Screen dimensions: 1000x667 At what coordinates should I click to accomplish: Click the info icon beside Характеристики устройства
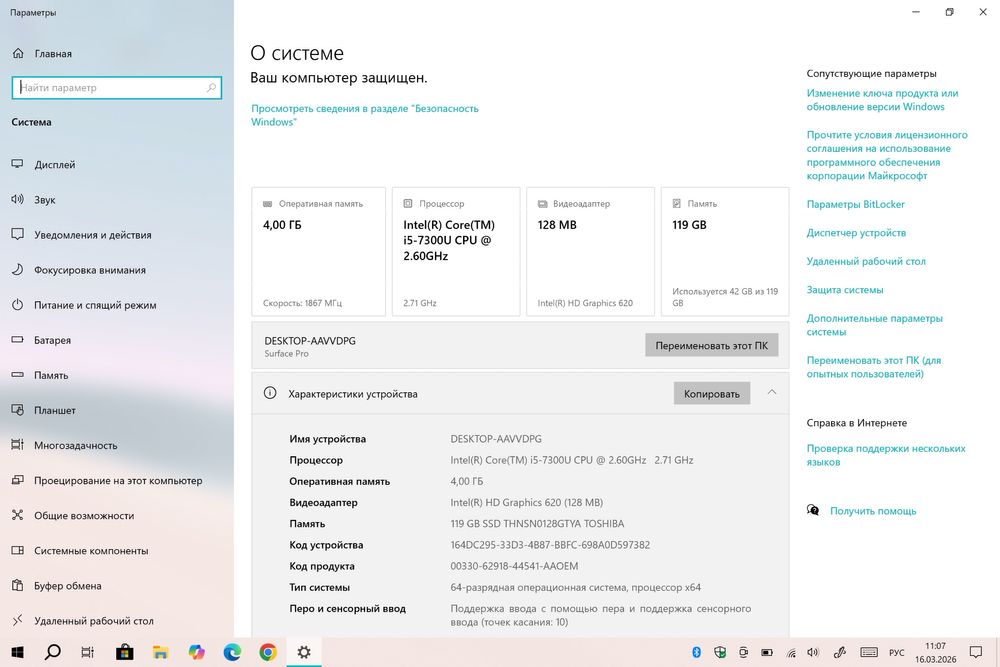pos(270,393)
